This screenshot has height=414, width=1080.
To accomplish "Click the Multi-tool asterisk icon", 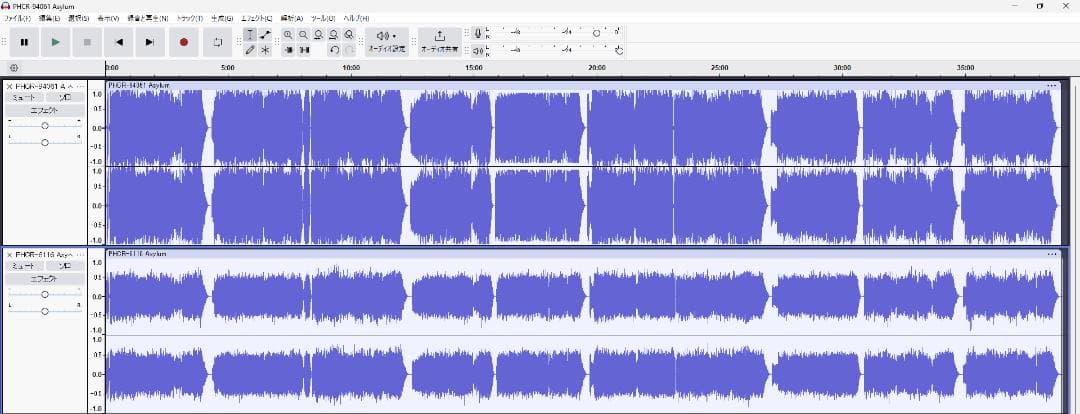I will pos(265,50).
